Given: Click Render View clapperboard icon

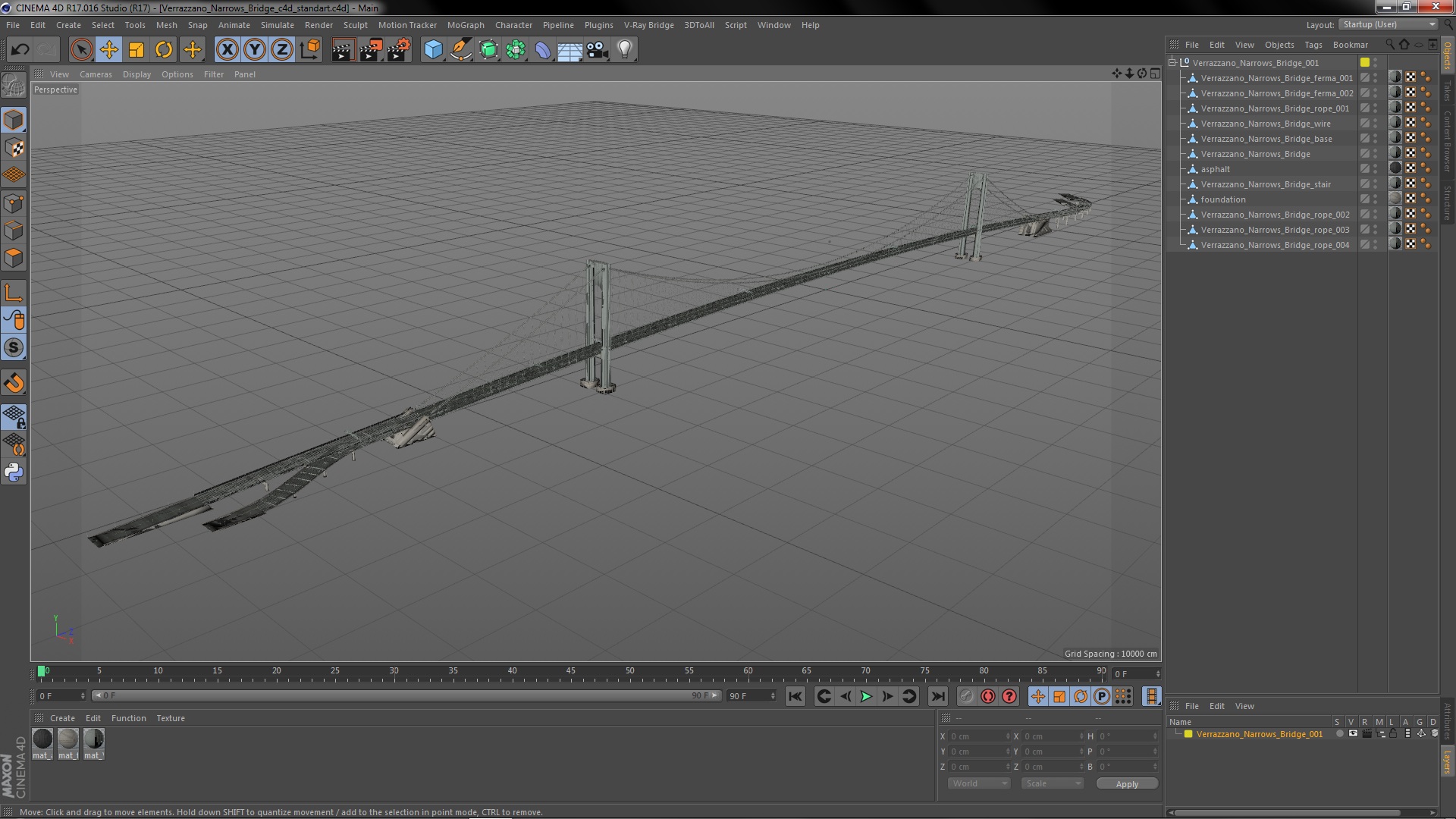Looking at the screenshot, I should click(343, 50).
